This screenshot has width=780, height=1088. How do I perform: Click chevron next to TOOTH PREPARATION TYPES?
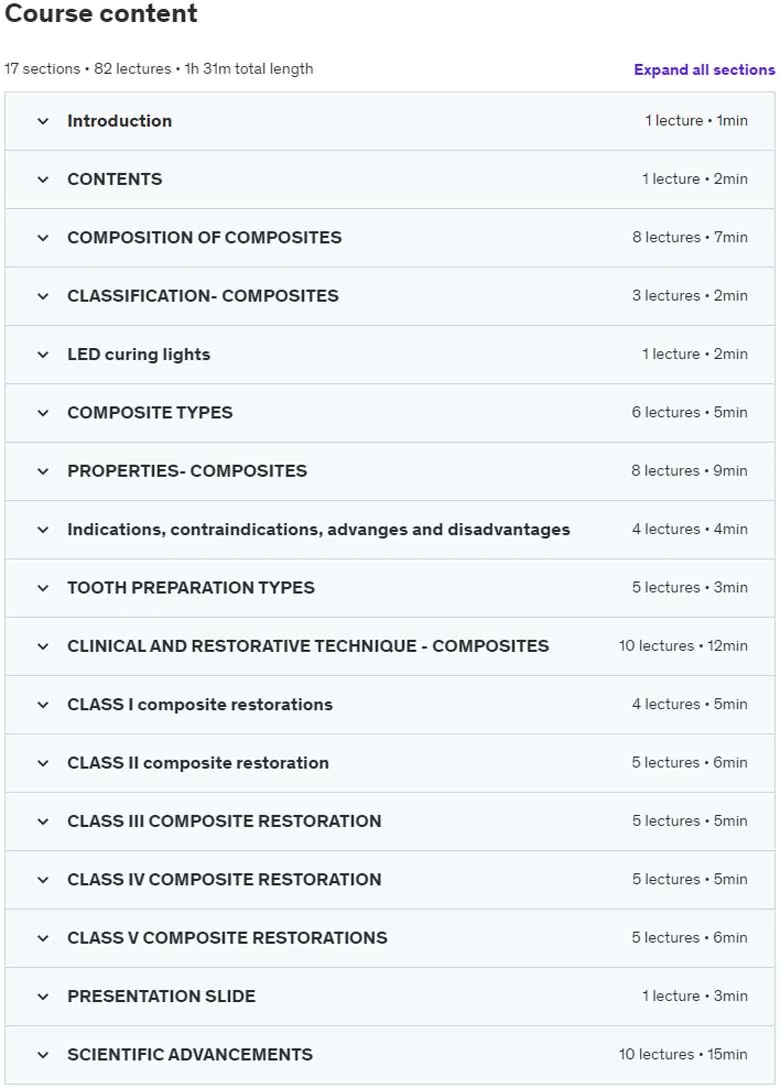[x=43, y=588]
